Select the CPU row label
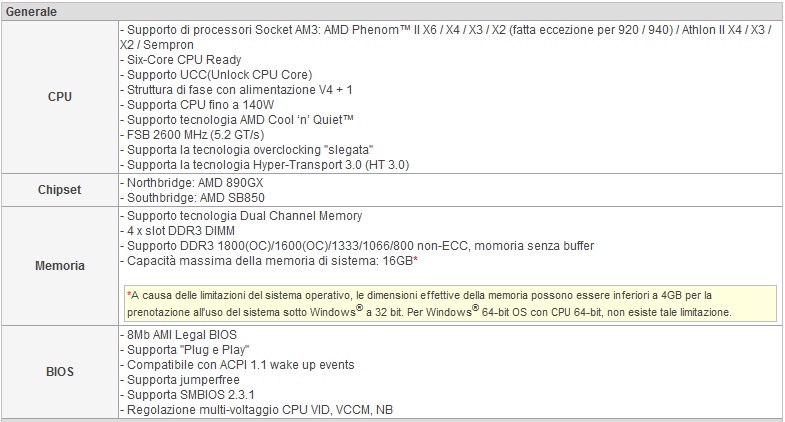785x422 pixels. (x=60, y=97)
